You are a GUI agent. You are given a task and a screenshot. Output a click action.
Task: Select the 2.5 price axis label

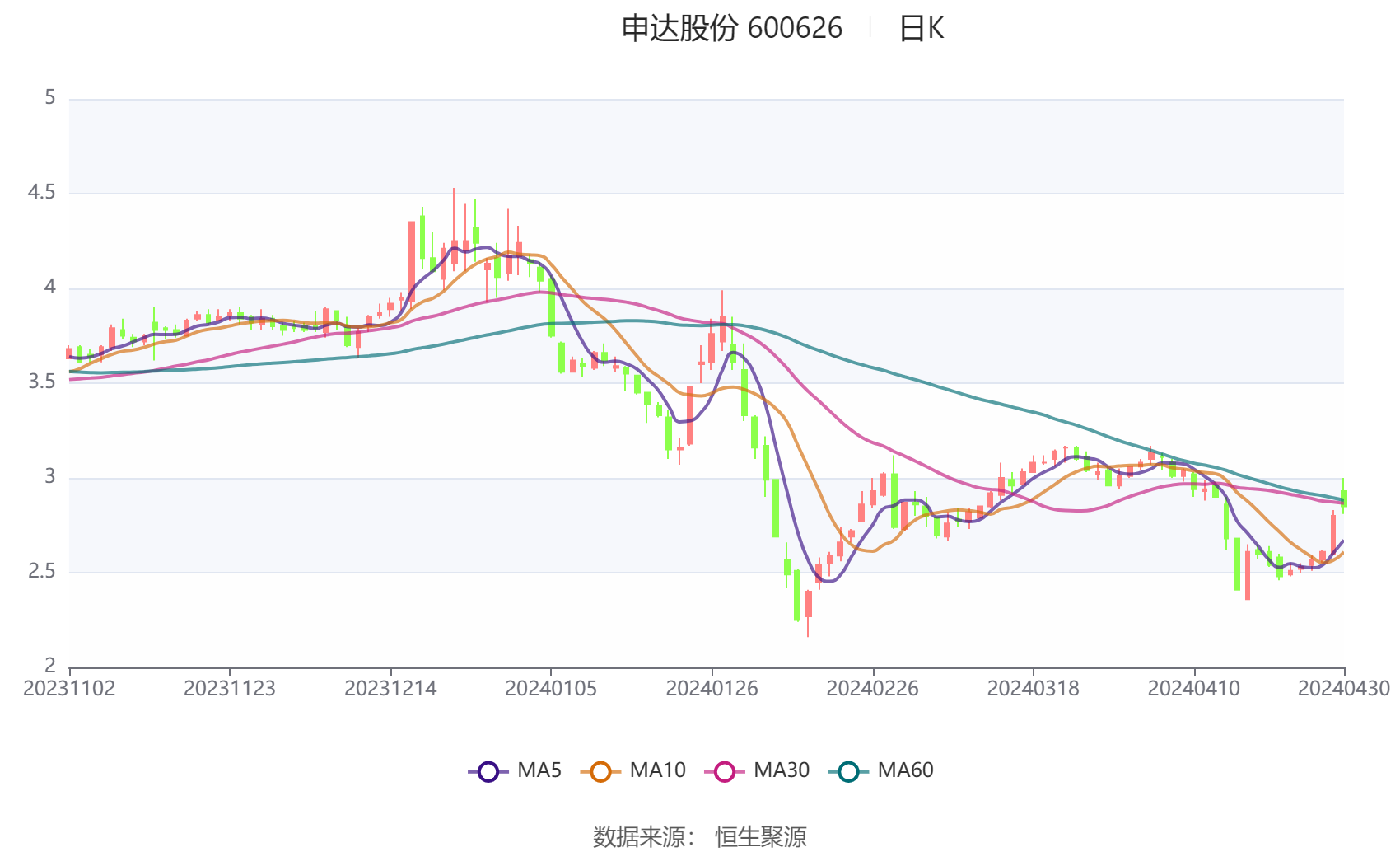tap(41, 572)
